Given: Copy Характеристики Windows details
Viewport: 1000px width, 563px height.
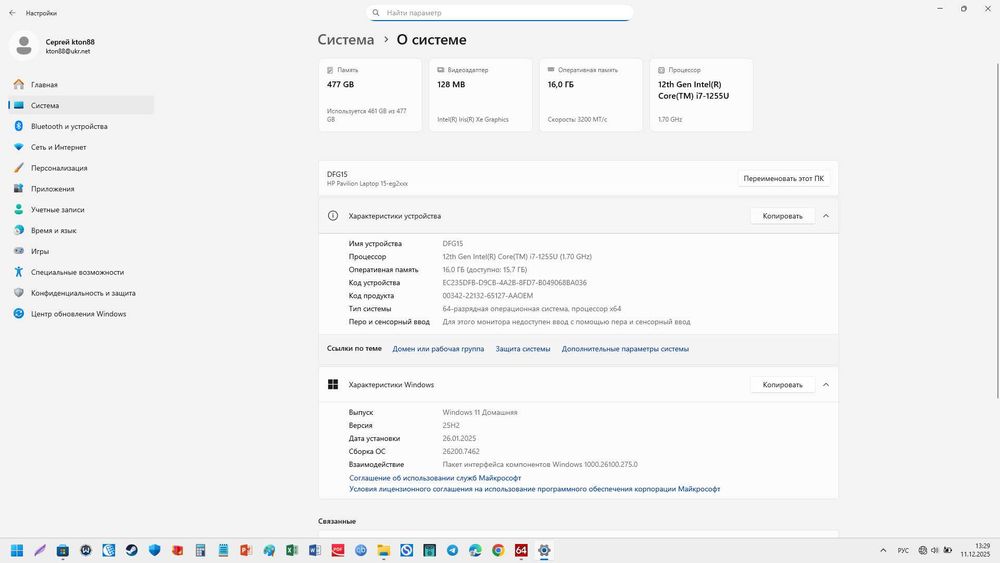Looking at the screenshot, I should pos(783,385).
